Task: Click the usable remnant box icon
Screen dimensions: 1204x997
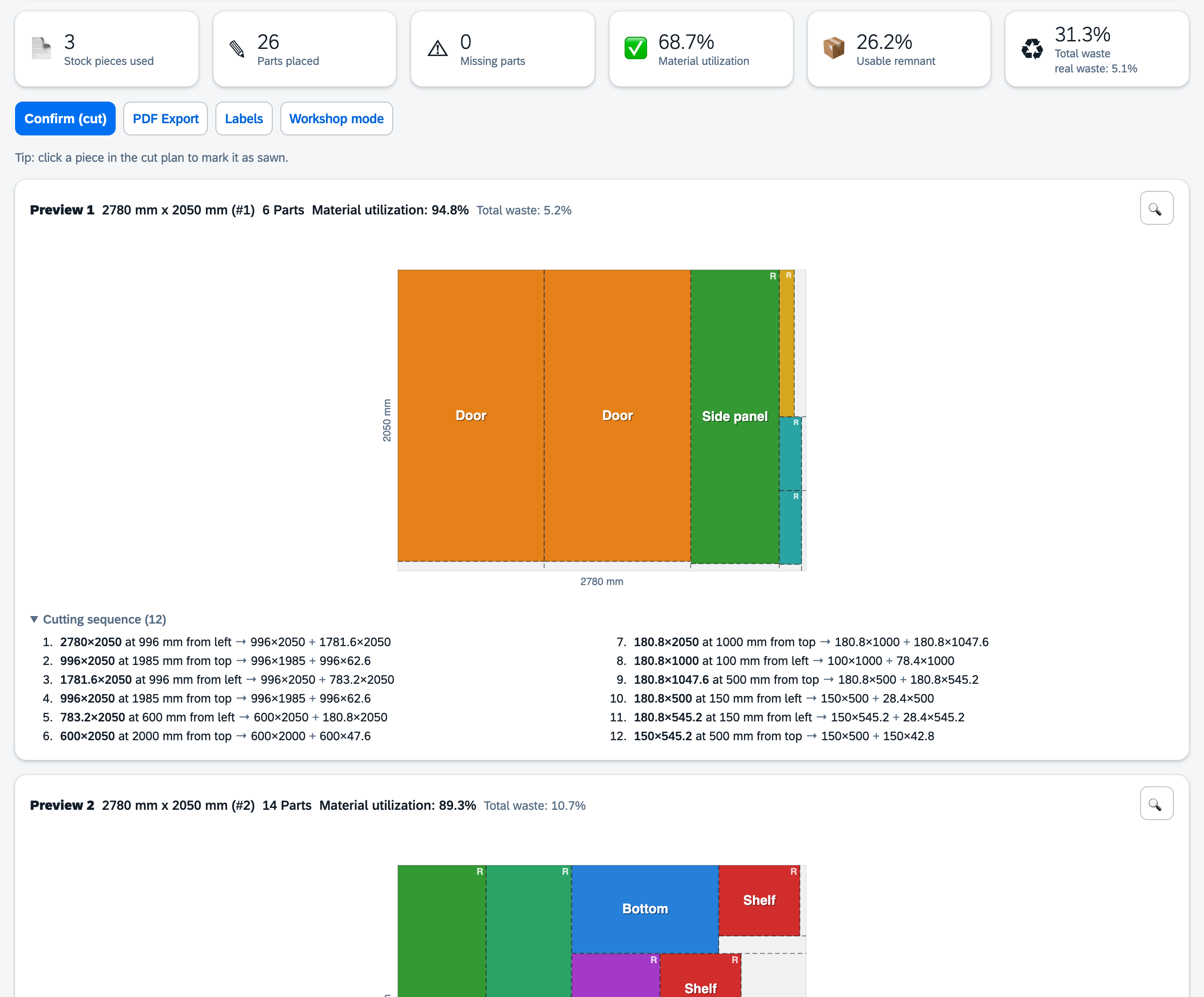Action: pyautogui.click(x=833, y=48)
